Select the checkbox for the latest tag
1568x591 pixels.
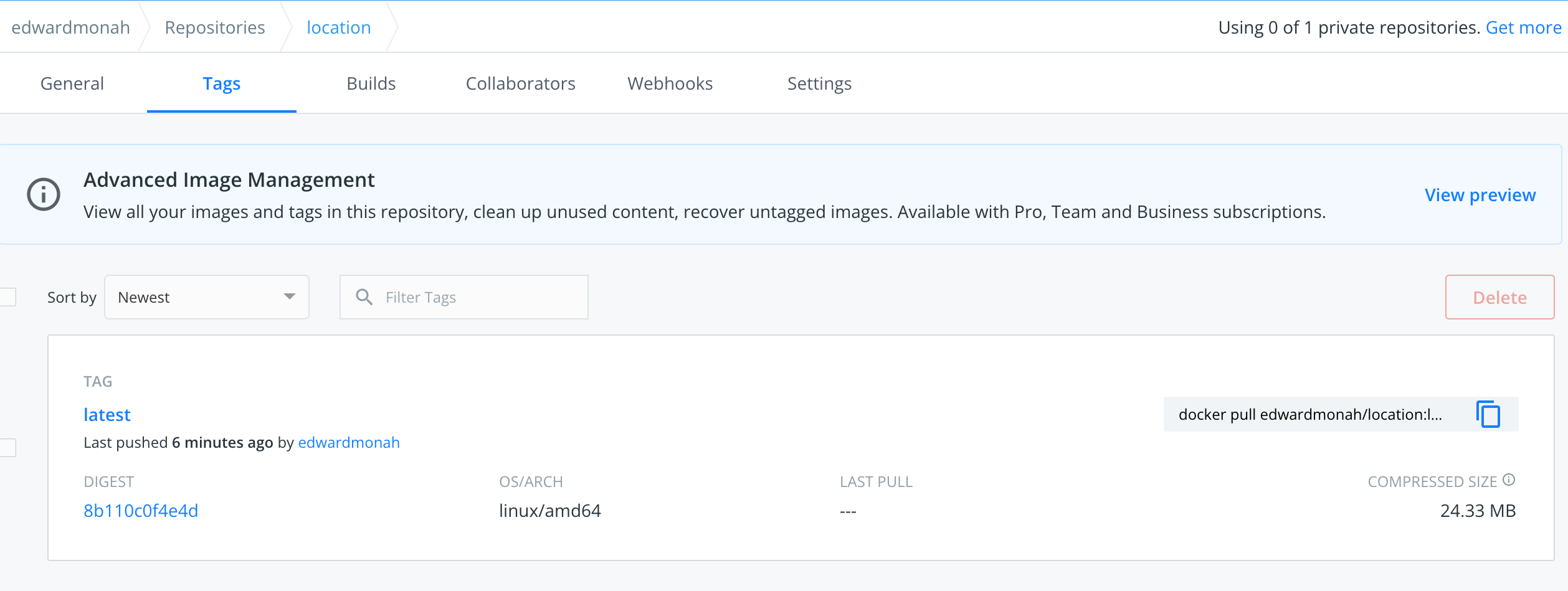click(6, 447)
